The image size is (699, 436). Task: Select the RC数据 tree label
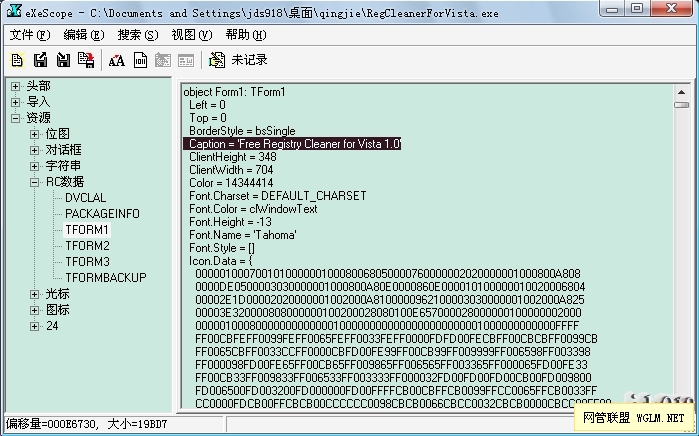point(65,182)
